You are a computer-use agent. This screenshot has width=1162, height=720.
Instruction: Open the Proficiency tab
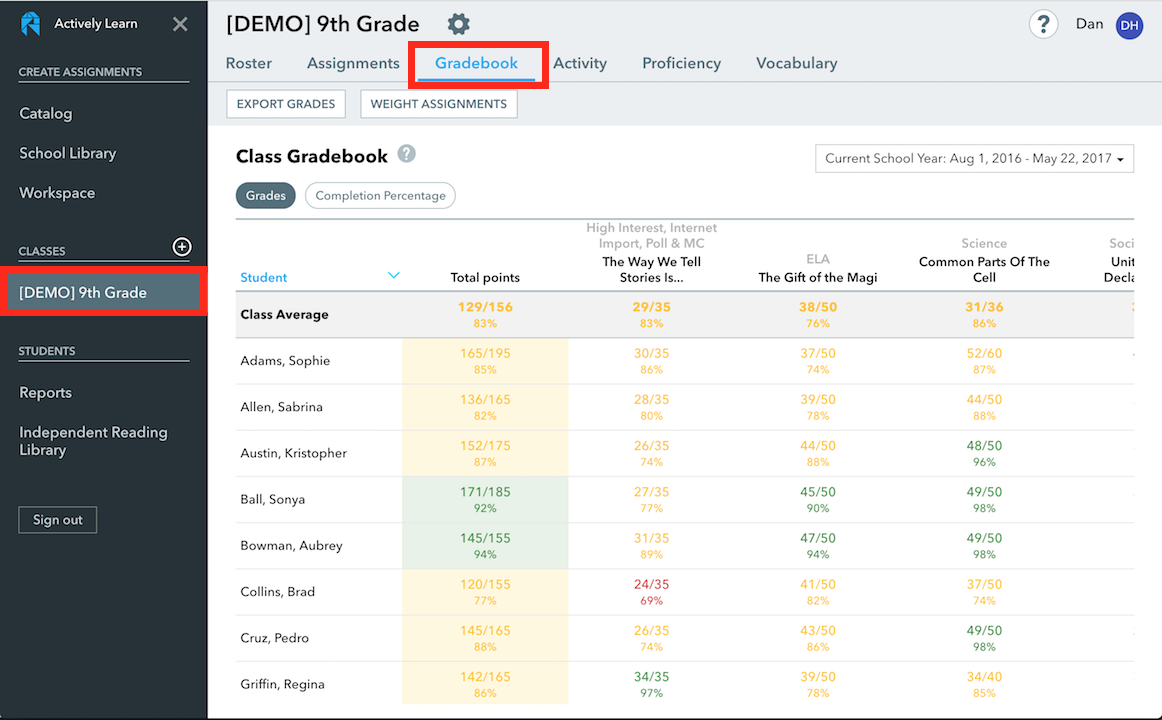point(682,63)
